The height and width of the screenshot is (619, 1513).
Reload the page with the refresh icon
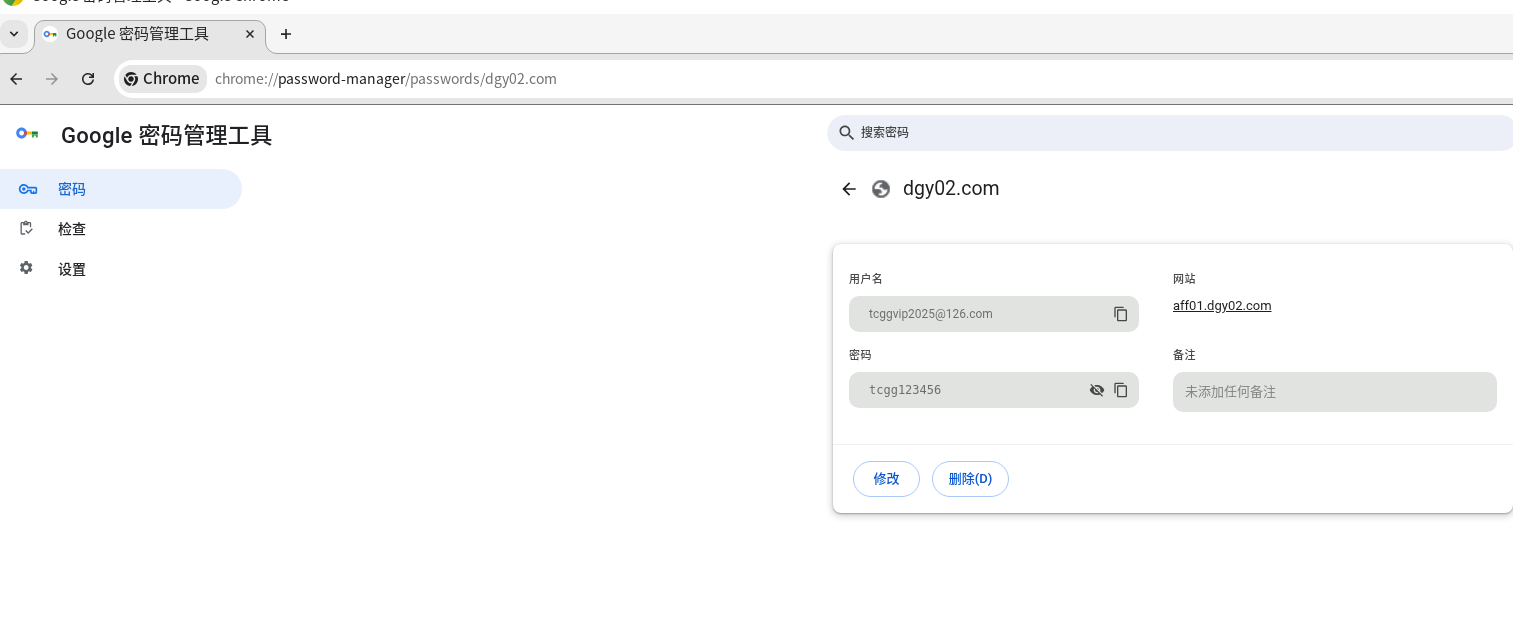pos(88,79)
